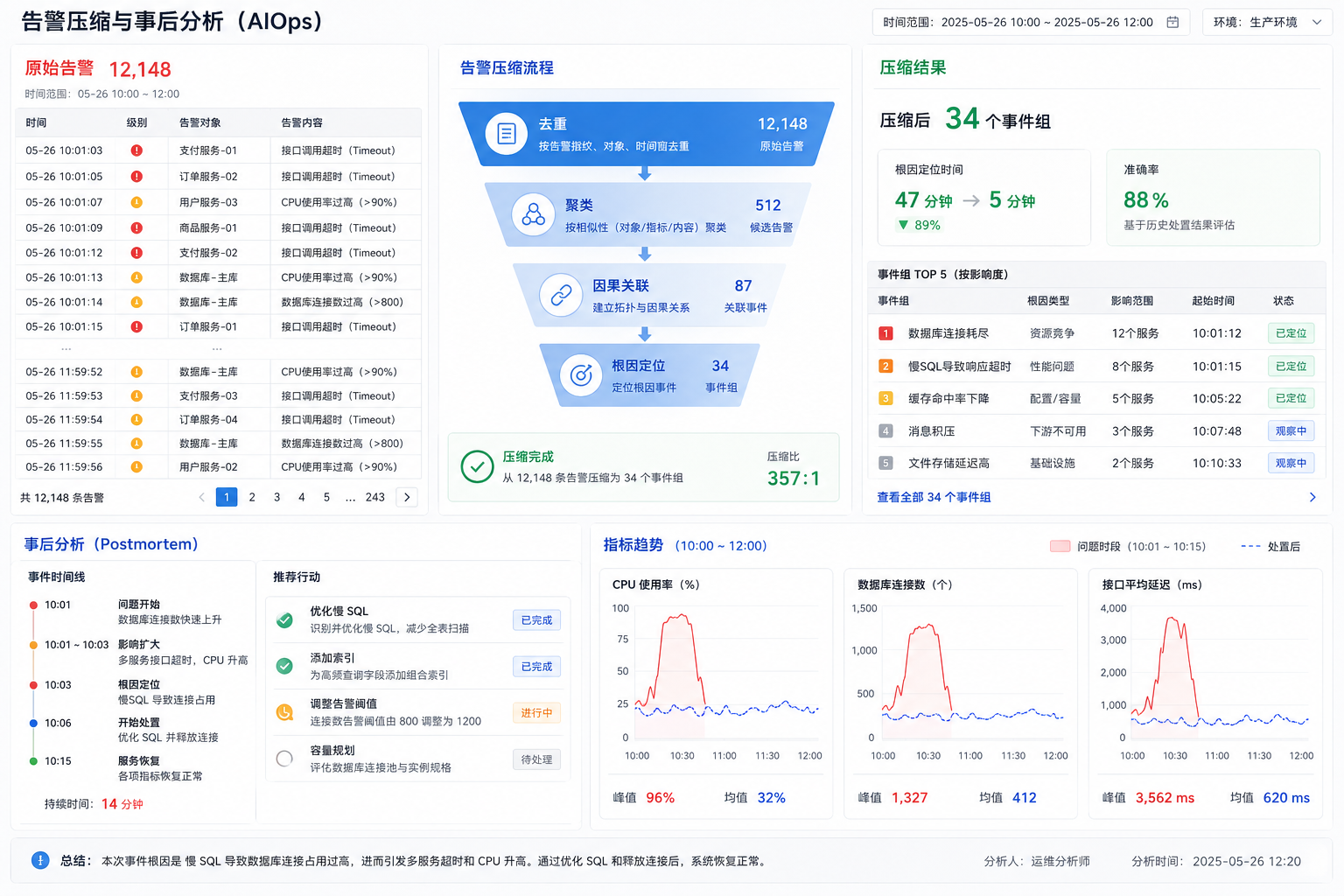
Task: Click 已定位 status for 缓存命中率下降
Action: pos(1291,398)
